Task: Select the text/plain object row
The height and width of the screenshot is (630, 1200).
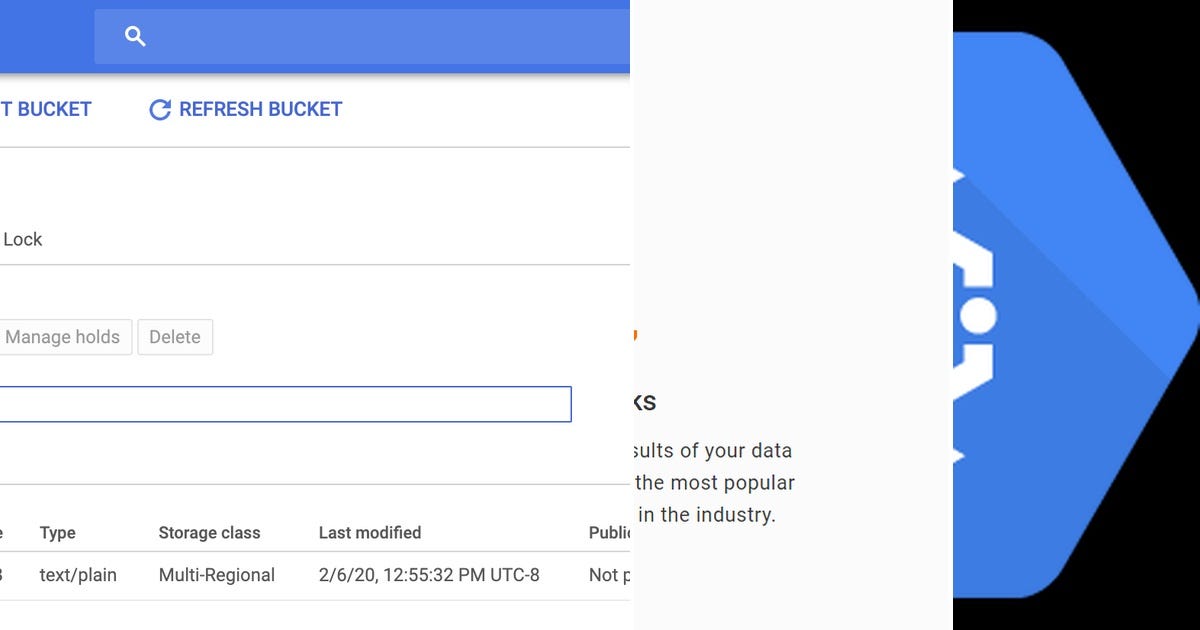Action: (78, 575)
